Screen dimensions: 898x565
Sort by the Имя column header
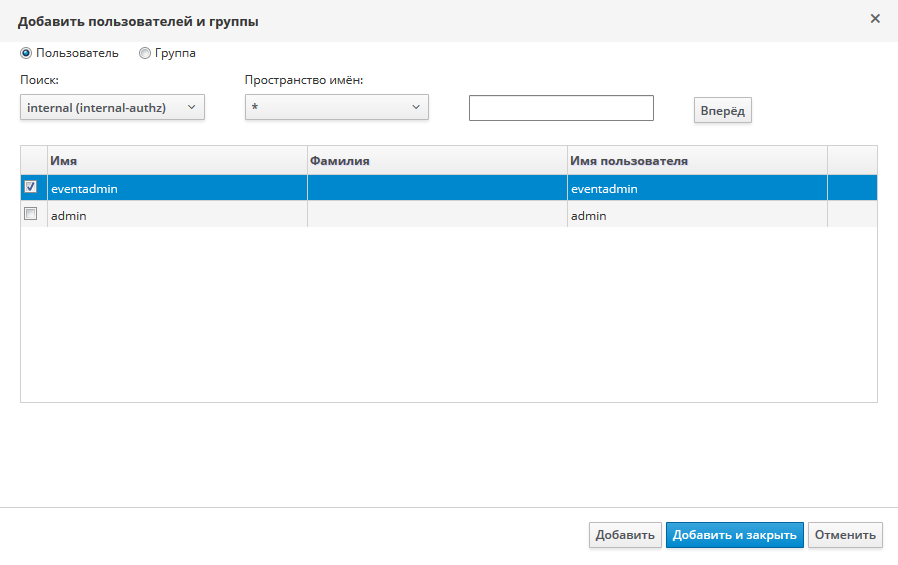(176, 160)
